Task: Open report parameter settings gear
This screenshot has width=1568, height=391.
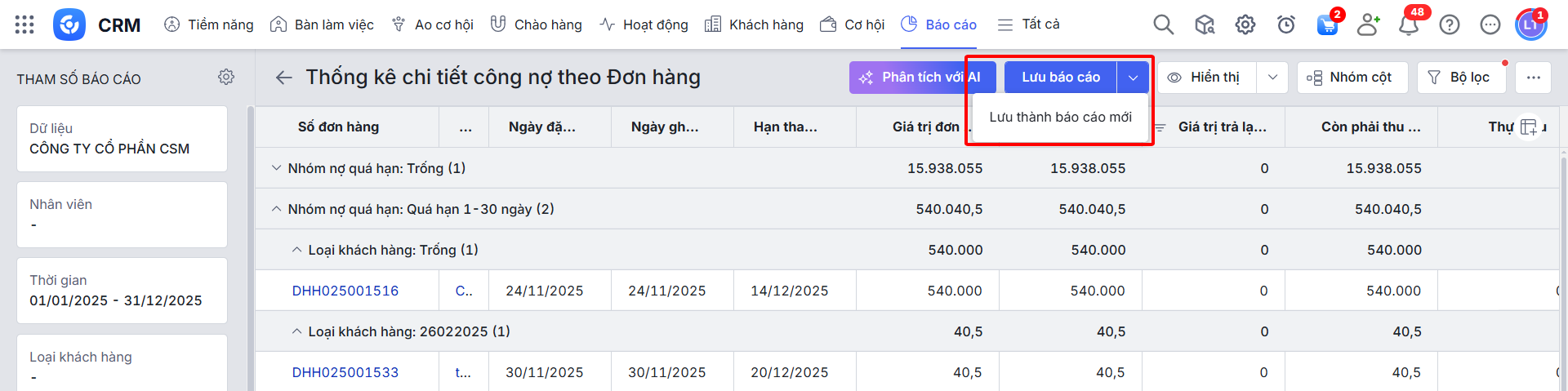Action: tap(226, 77)
